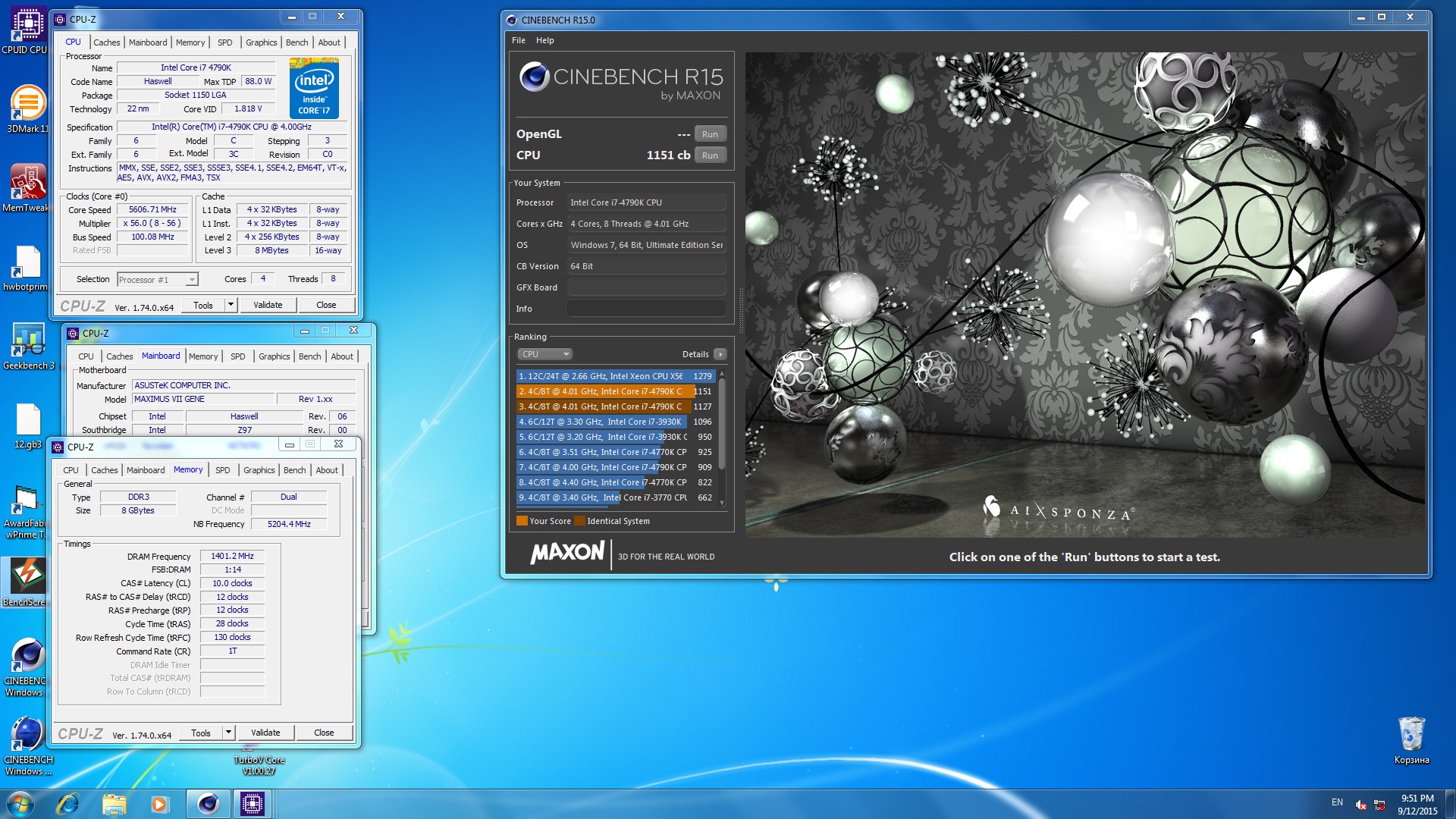
Task: Click the Details label in Ranking
Action: click(695, 354)
